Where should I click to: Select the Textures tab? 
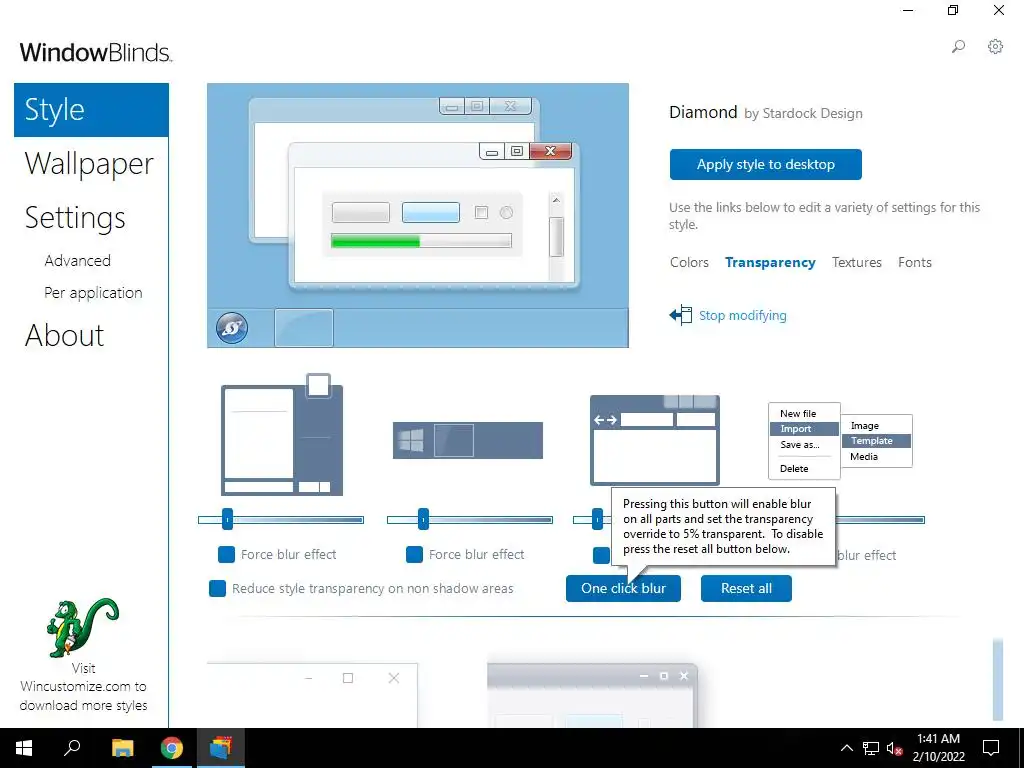tap(856, 263)
